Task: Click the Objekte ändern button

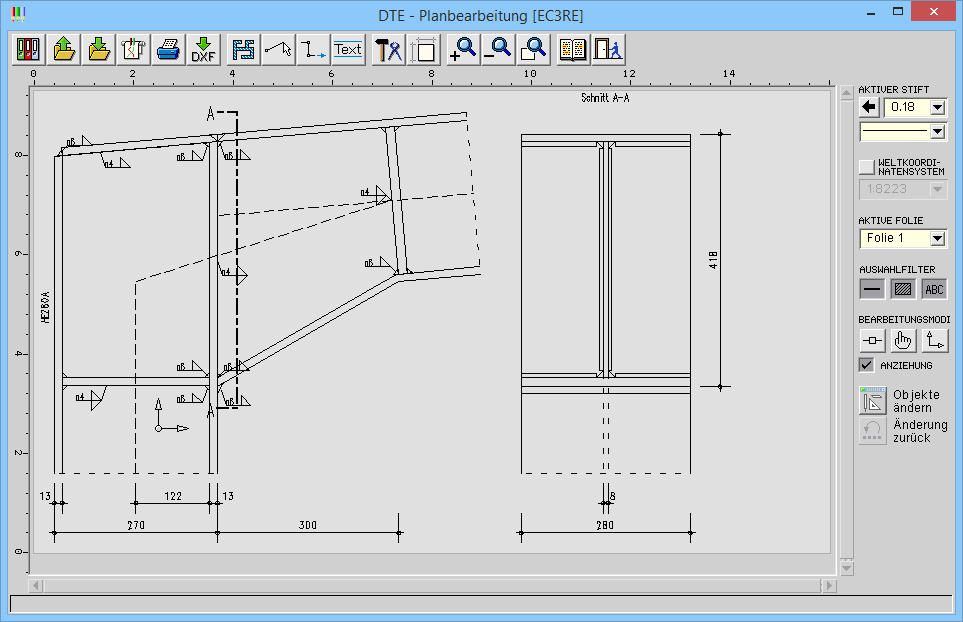Action: 873,401
